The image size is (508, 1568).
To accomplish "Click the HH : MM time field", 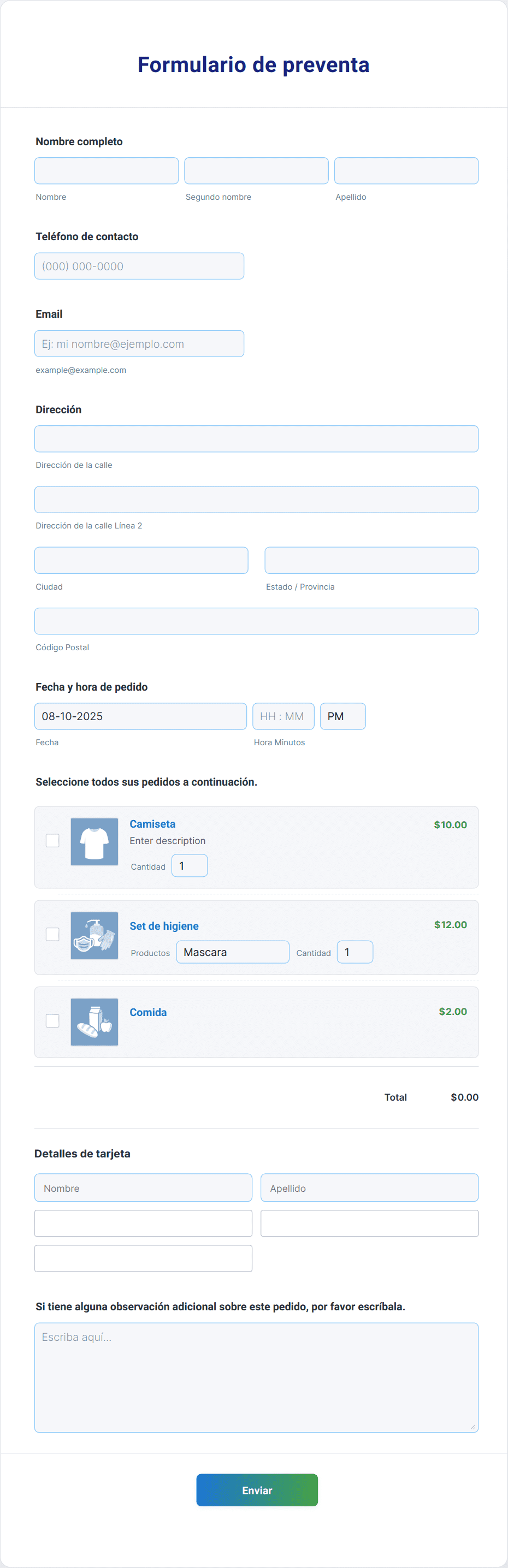I will point(283,716).
